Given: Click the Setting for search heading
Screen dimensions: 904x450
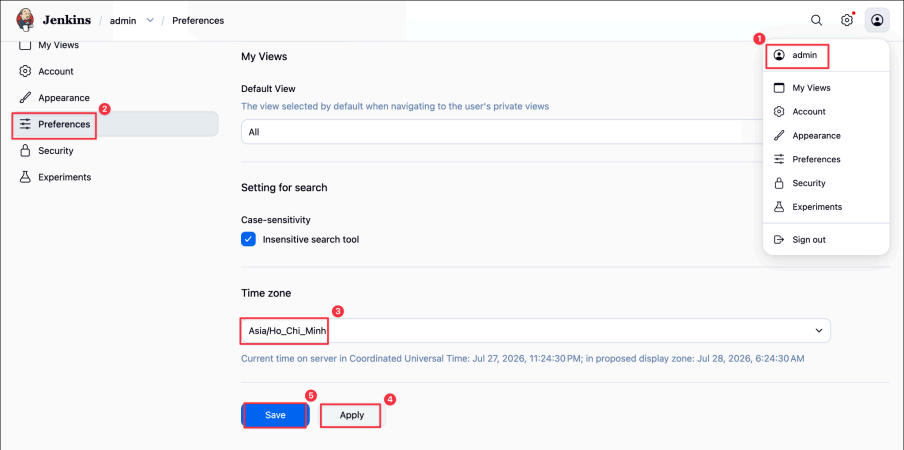Looking at the screenshot, I should pos(284,187).
